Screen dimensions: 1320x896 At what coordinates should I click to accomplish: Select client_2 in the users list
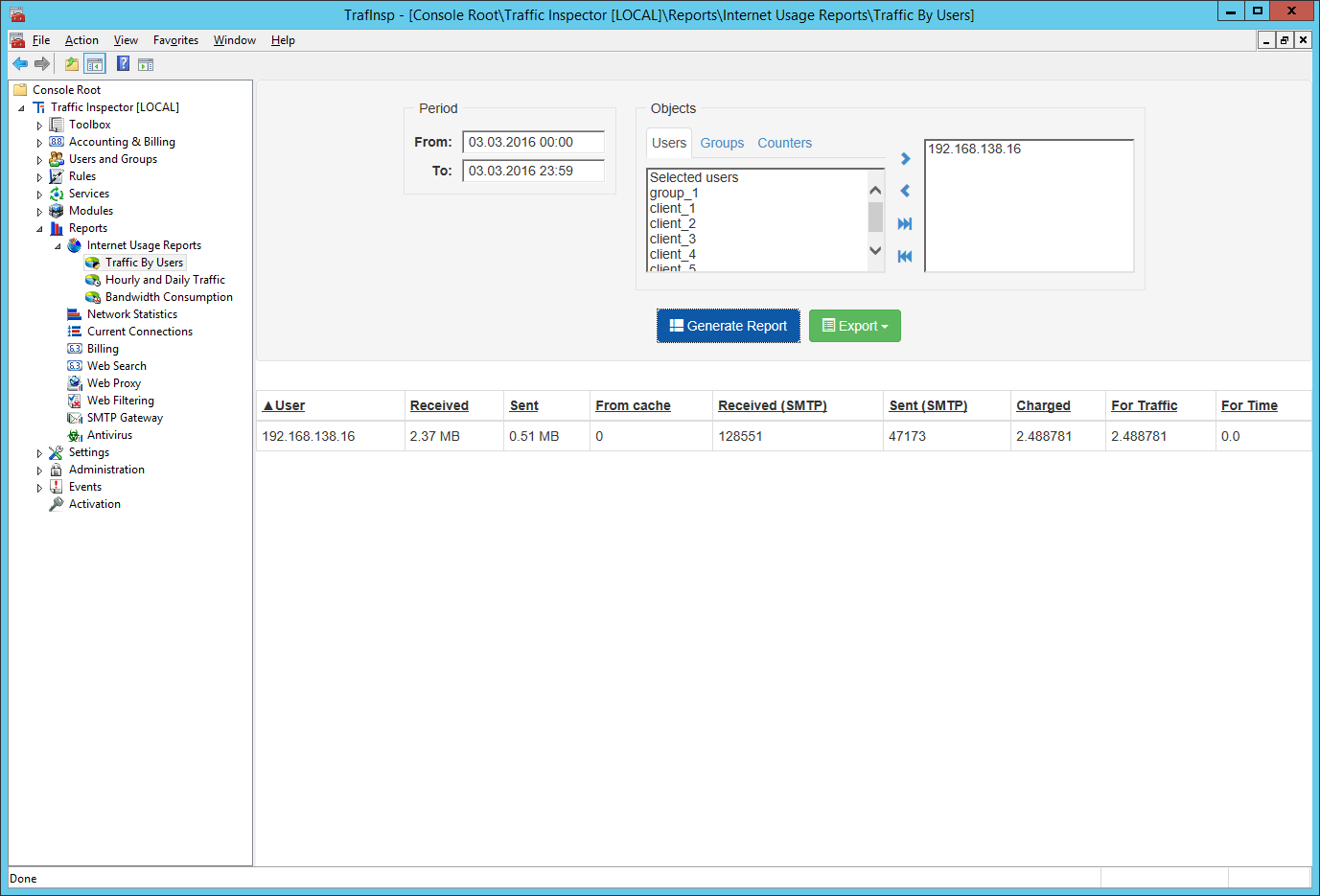(673, 223)
